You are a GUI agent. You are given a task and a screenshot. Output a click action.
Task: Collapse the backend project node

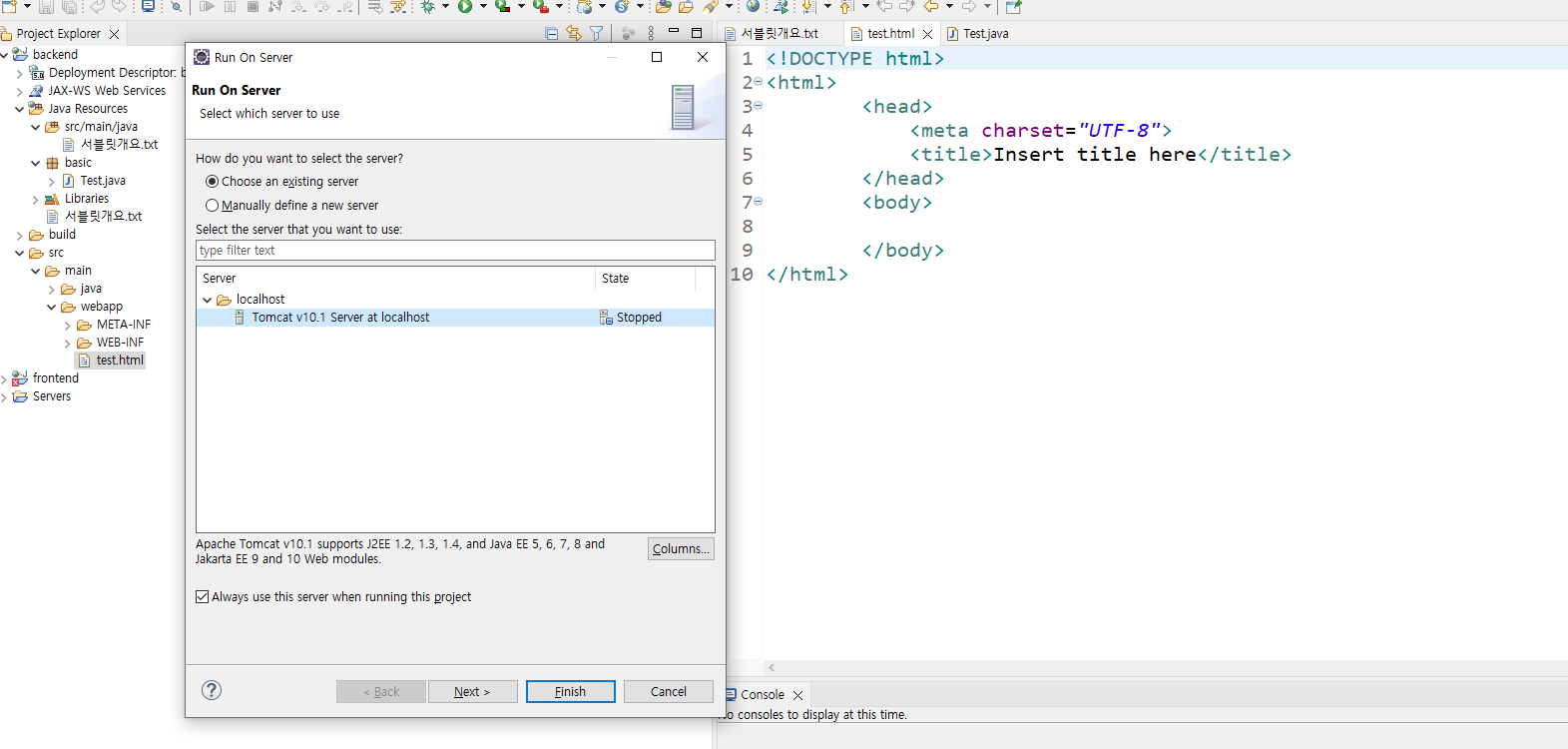(4, 55)
